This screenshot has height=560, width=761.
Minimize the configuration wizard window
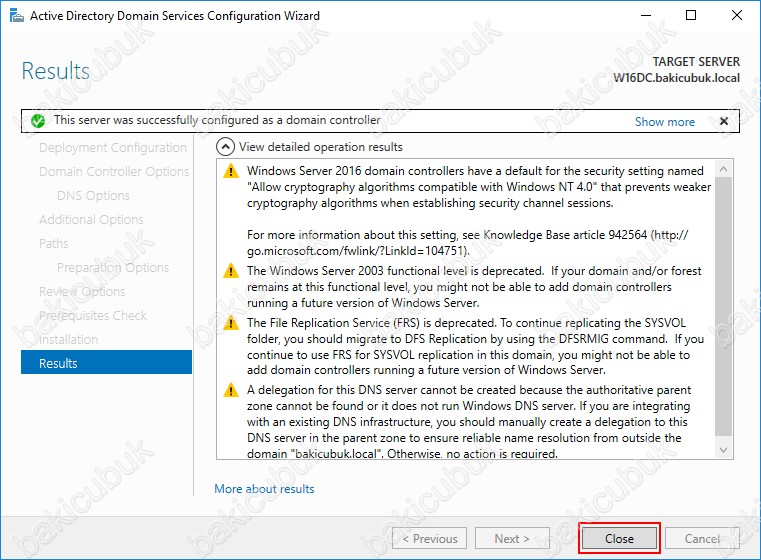click(645, 16)
